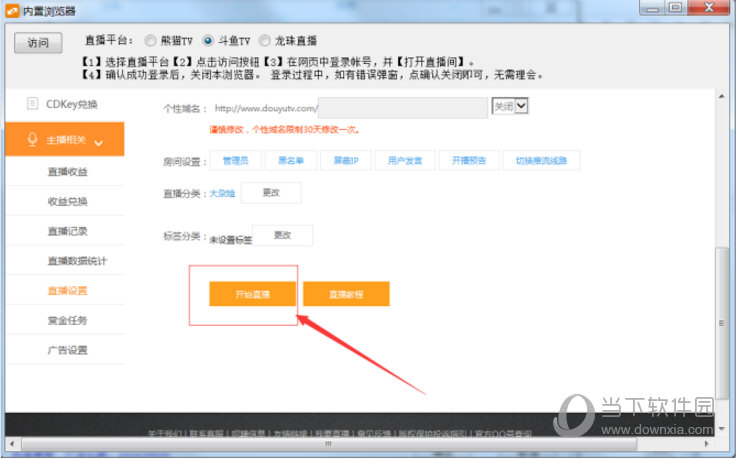
Task: Select the 龙珠直播 radio button
Action: (x=265, y=41)
